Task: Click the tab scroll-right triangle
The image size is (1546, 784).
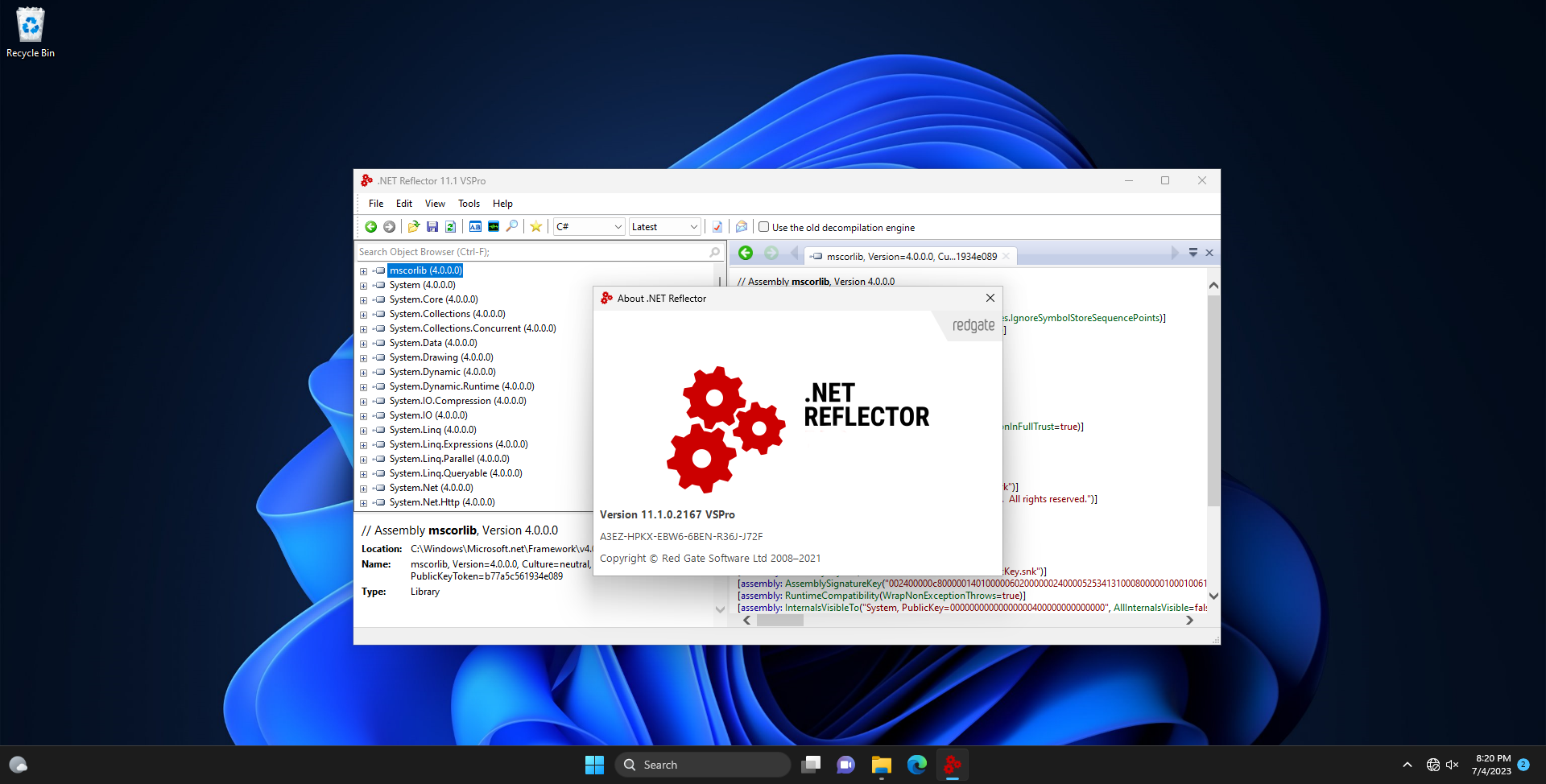Action: (1174, 253)
